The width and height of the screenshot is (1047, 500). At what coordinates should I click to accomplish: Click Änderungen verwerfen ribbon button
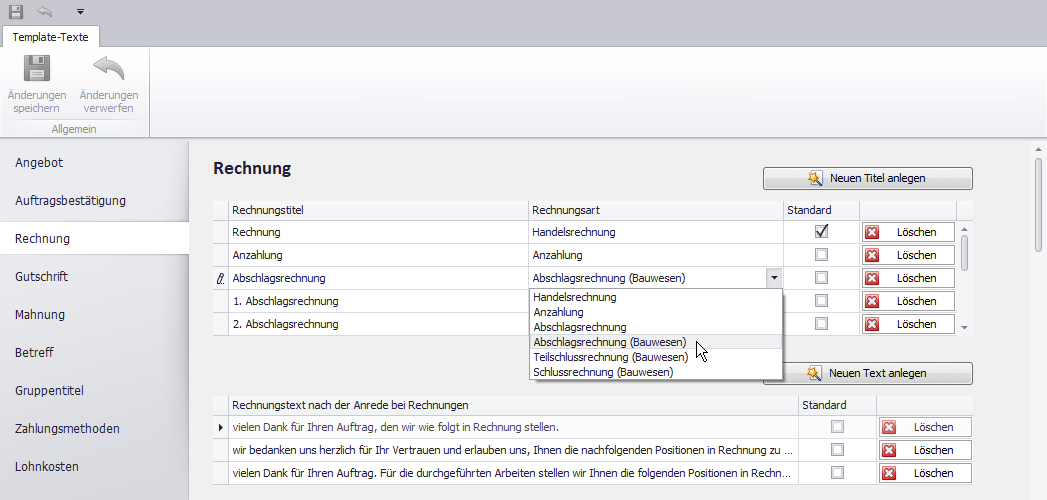coord(108,85)
